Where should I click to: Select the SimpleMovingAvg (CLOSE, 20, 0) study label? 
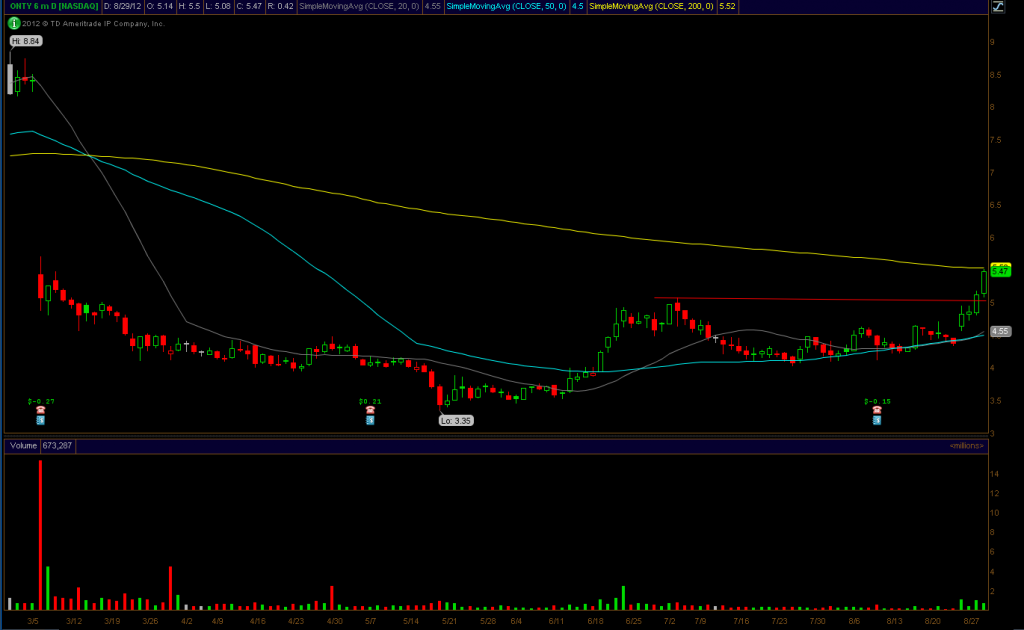(x=359, y=6)
